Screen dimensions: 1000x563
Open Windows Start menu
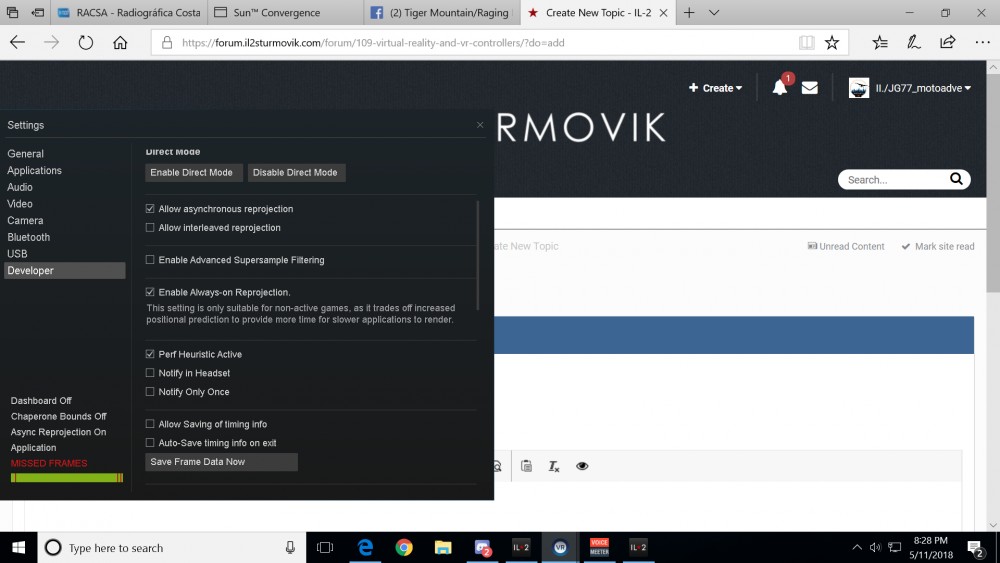pos(18,548)
